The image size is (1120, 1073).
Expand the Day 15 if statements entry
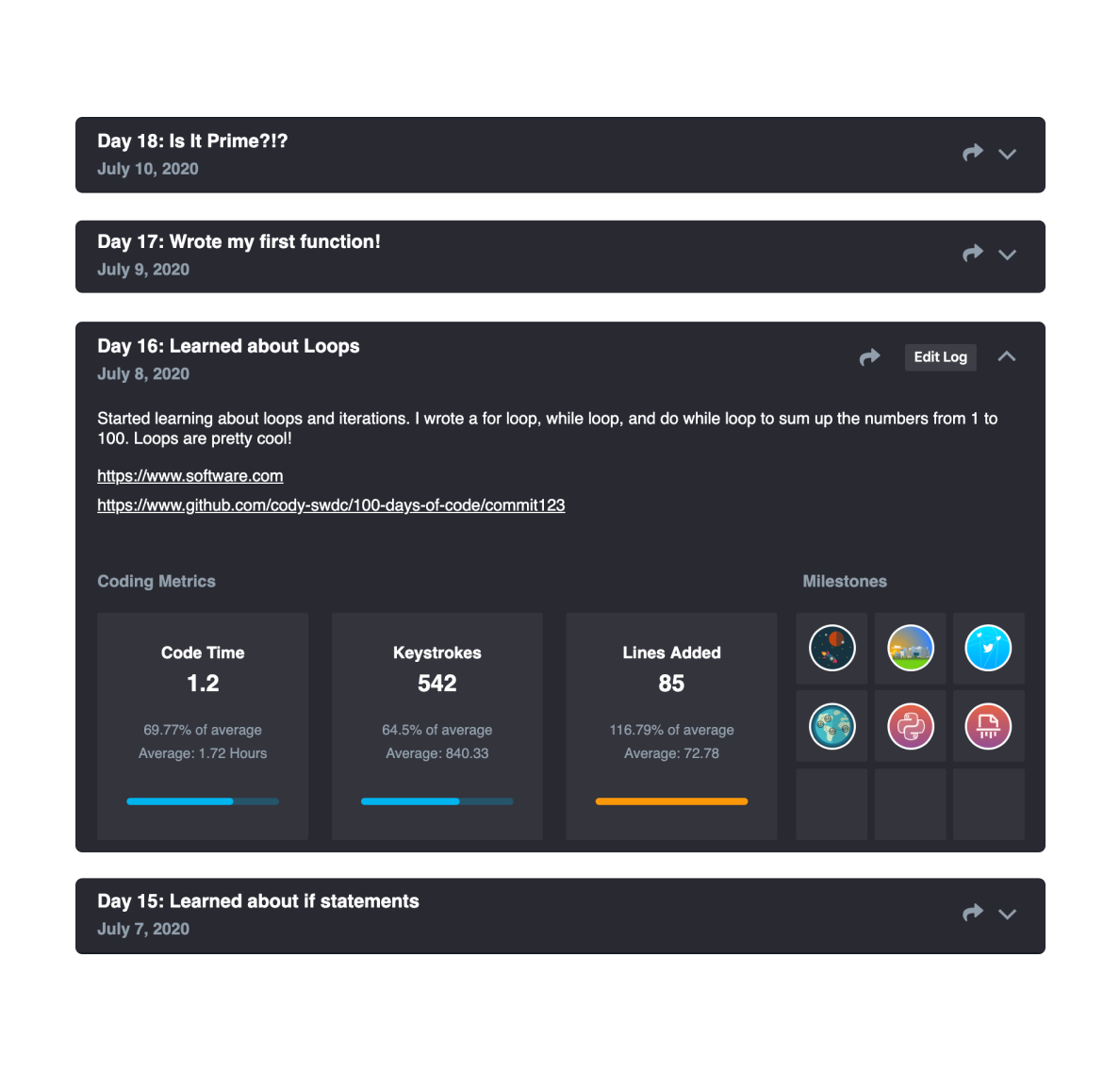point(1007,914)
